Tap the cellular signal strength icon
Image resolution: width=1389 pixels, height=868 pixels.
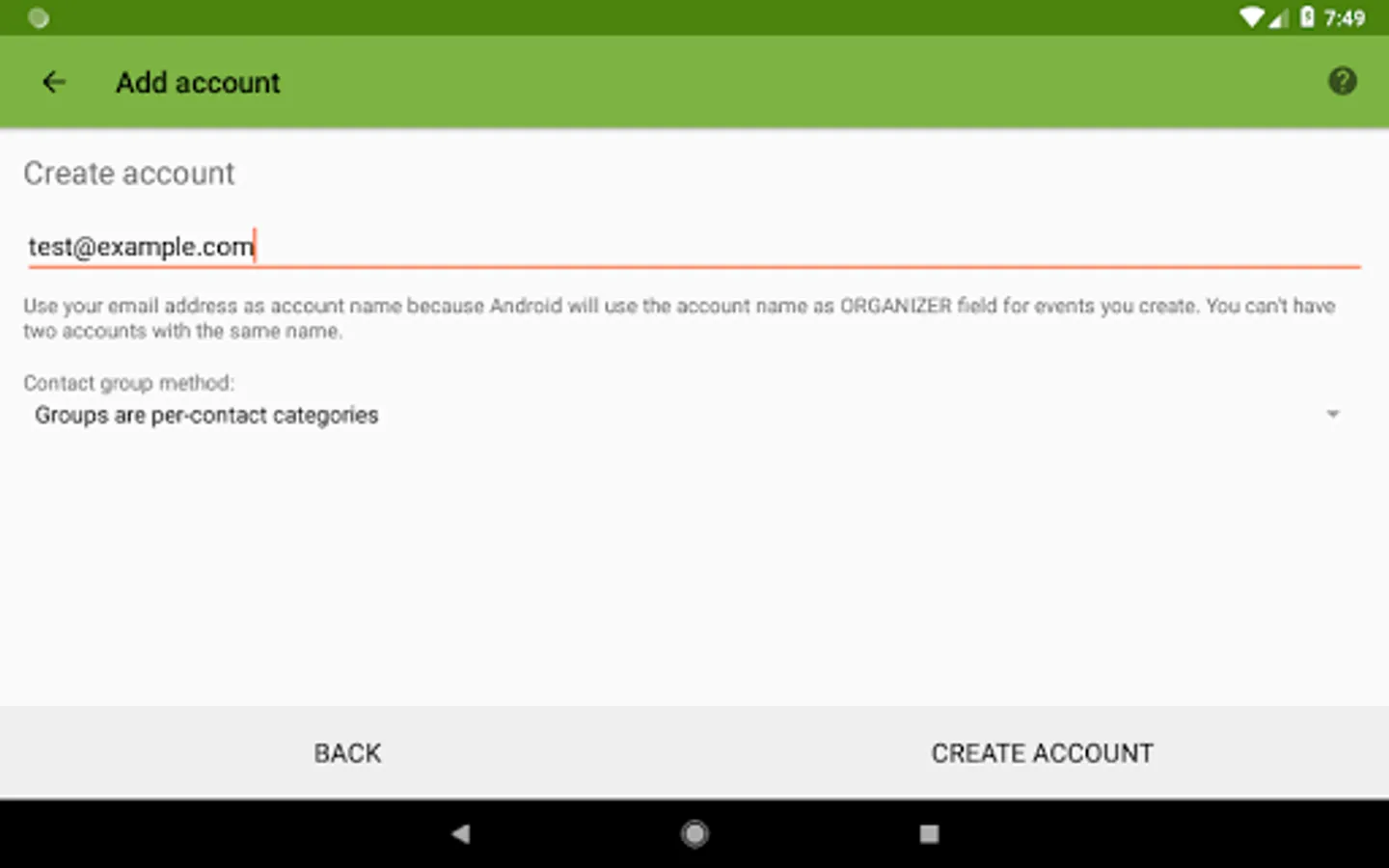point(1278,18)
